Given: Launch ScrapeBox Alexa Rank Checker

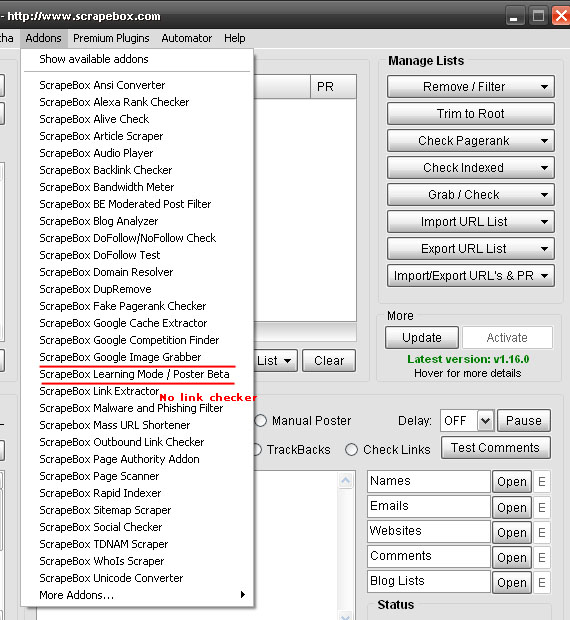Looking at the screenshot, I should click(137, 102).
